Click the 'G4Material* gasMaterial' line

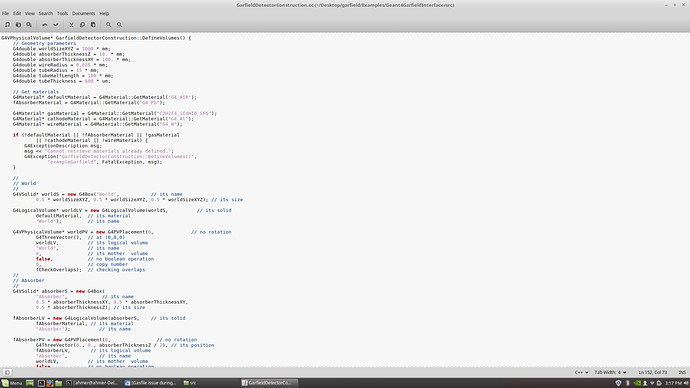click(x=115, y=113)
